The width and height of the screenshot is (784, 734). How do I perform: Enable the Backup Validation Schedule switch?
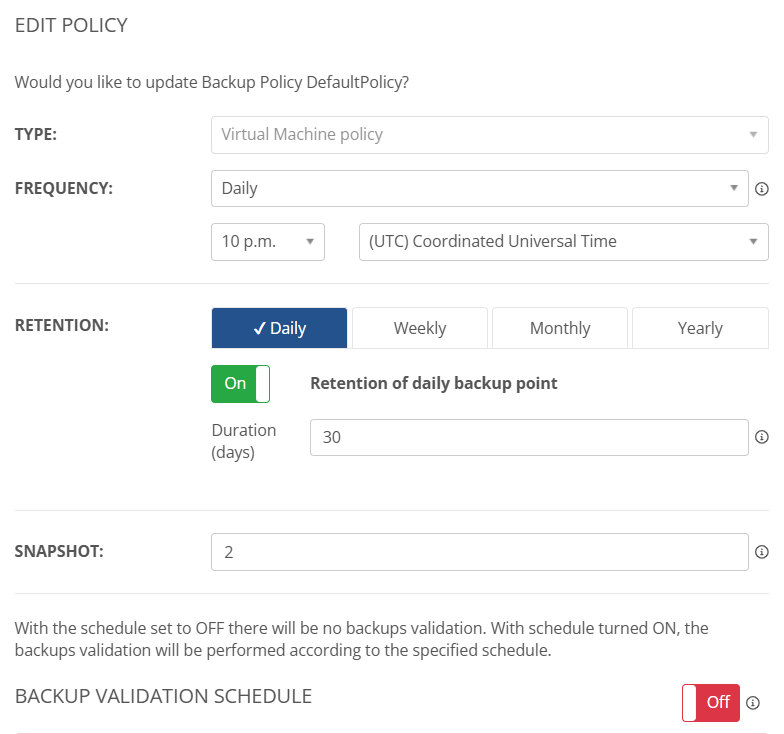(x=710, y=702)
